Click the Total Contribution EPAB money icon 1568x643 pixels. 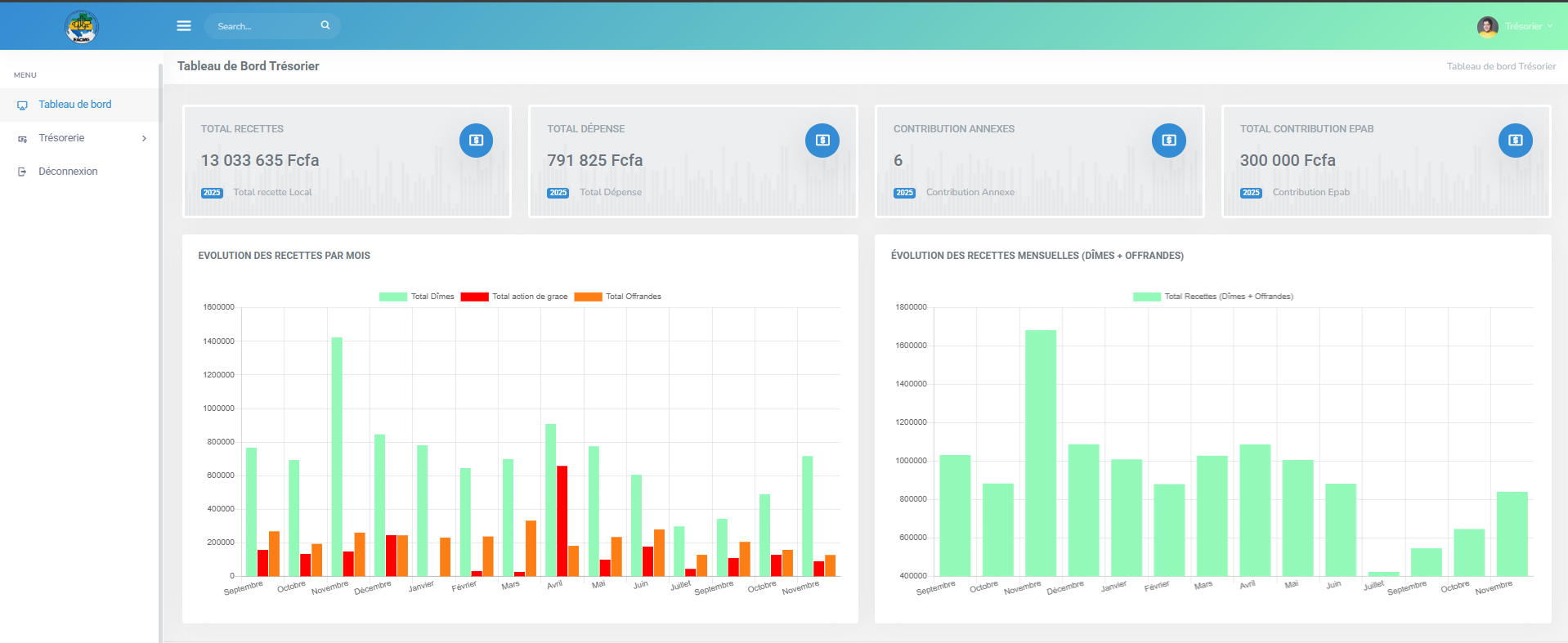1515,141
